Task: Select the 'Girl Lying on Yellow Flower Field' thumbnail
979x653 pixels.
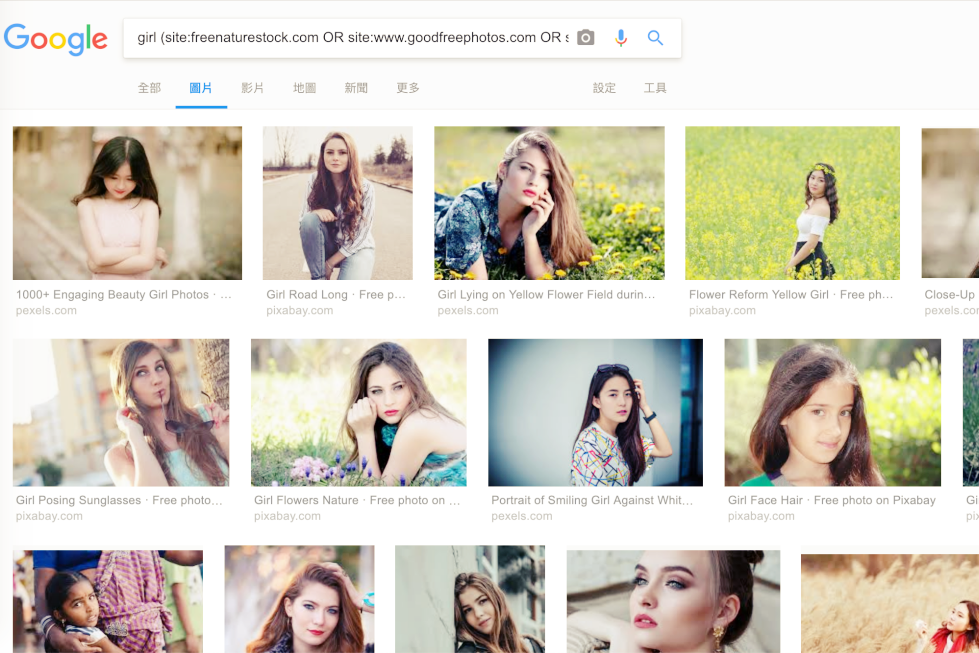Action: pos(549,202)
